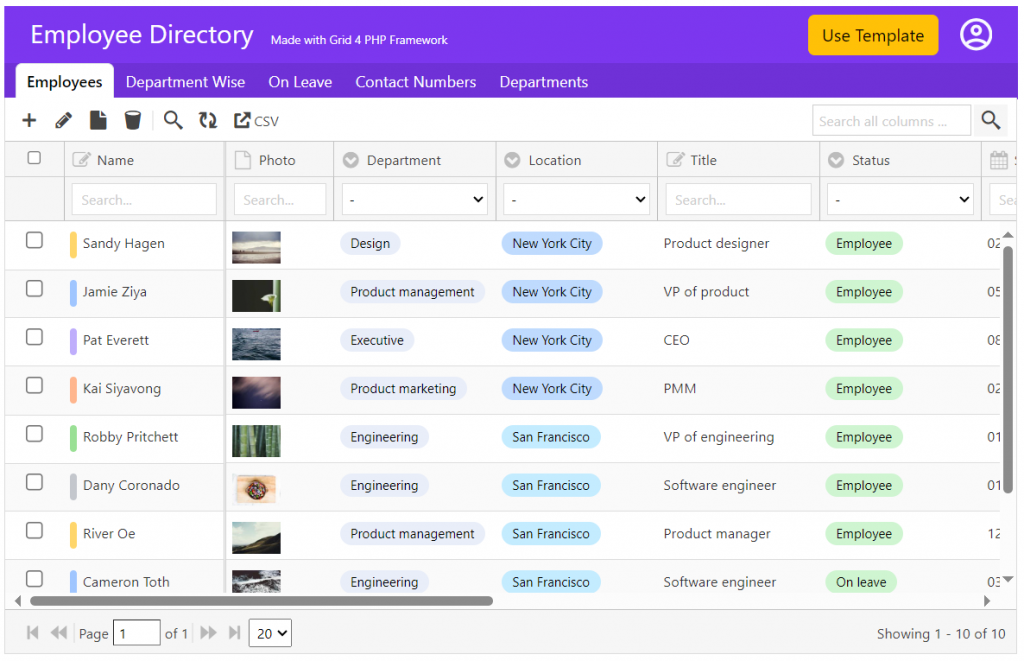This screenshot has width=1024, height=661.
Task: Open the Department filter dropdown
Action: 414,199
